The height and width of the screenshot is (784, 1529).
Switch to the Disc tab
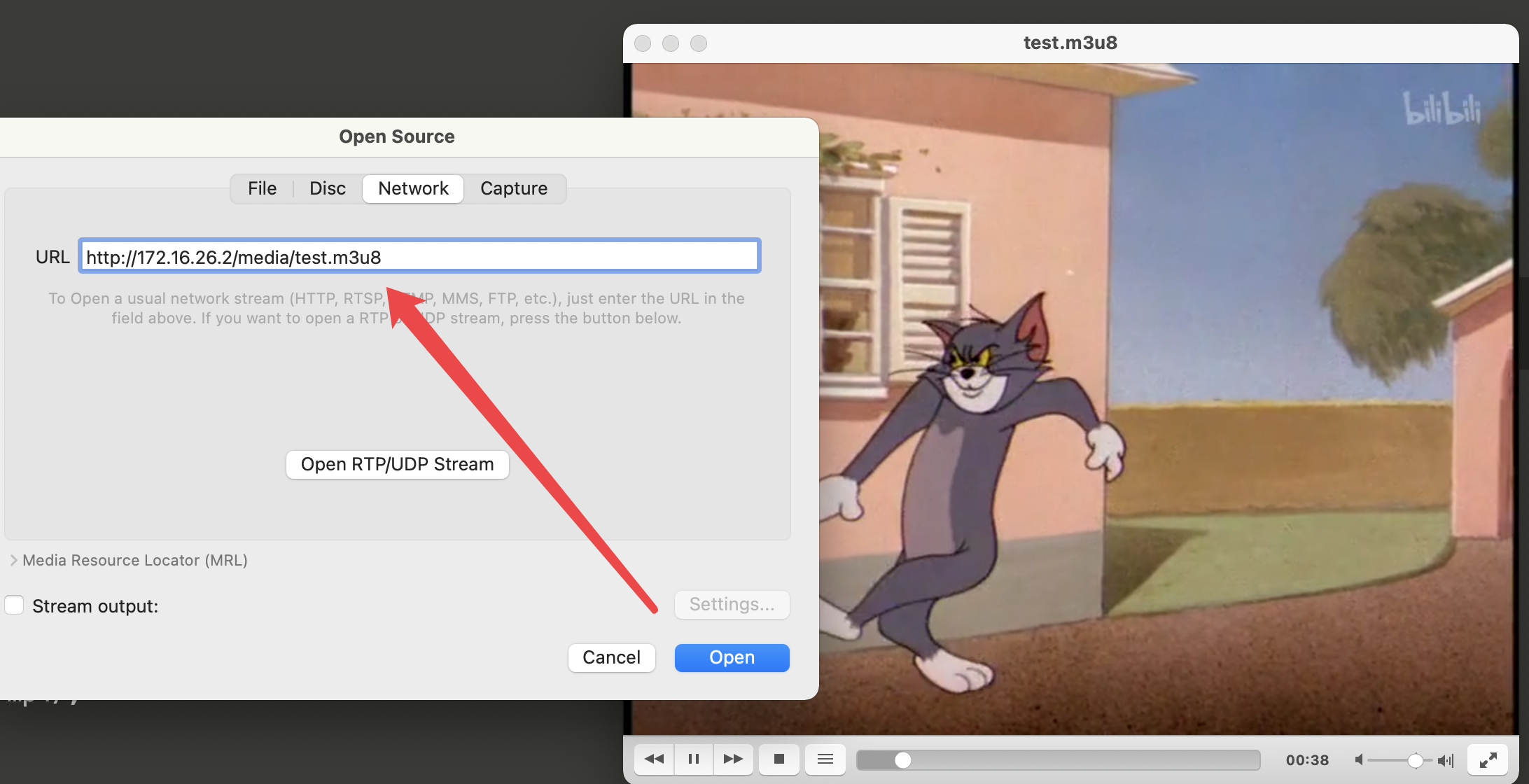327,188
